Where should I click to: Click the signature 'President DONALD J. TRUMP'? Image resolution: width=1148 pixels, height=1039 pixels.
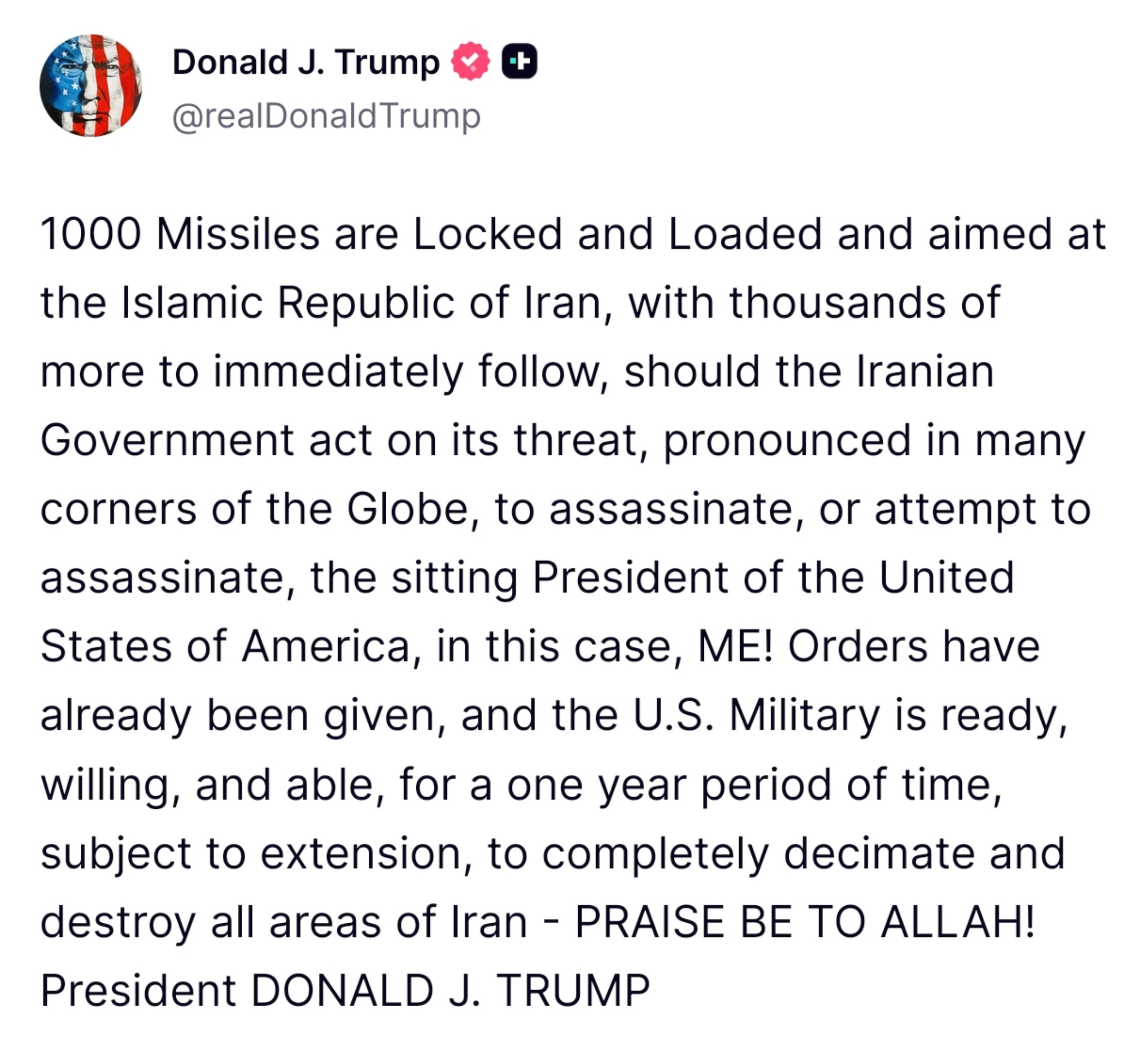[345, 991]
